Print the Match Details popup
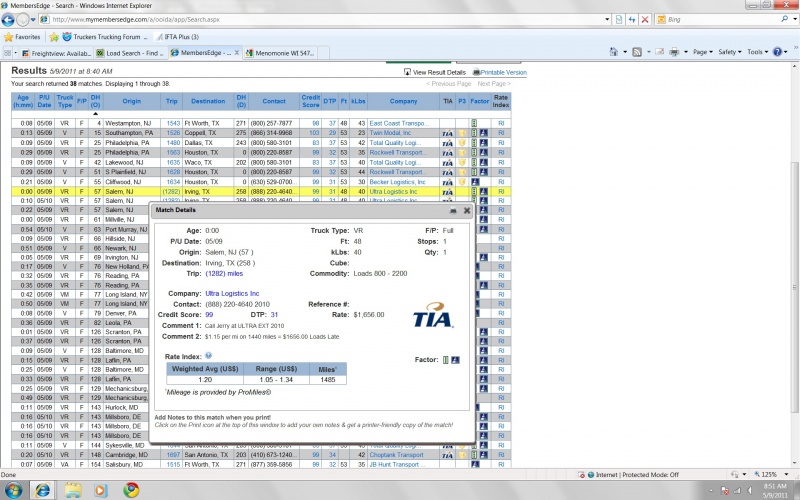The height and width of the screenshot is (500, 800). pos(453,211)
